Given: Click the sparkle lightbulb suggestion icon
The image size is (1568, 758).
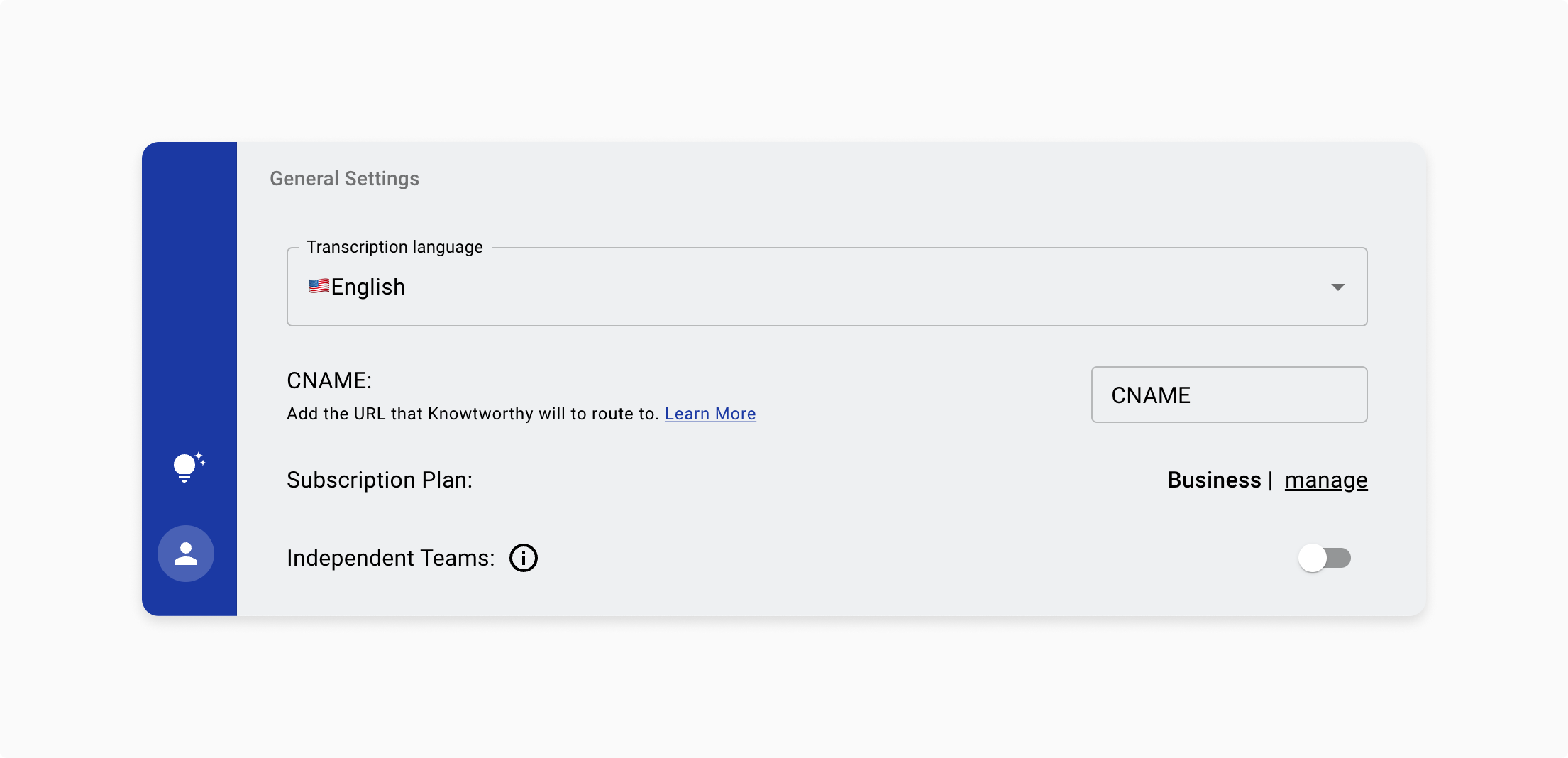Looking at the screenshot, I should coord(188,466).
